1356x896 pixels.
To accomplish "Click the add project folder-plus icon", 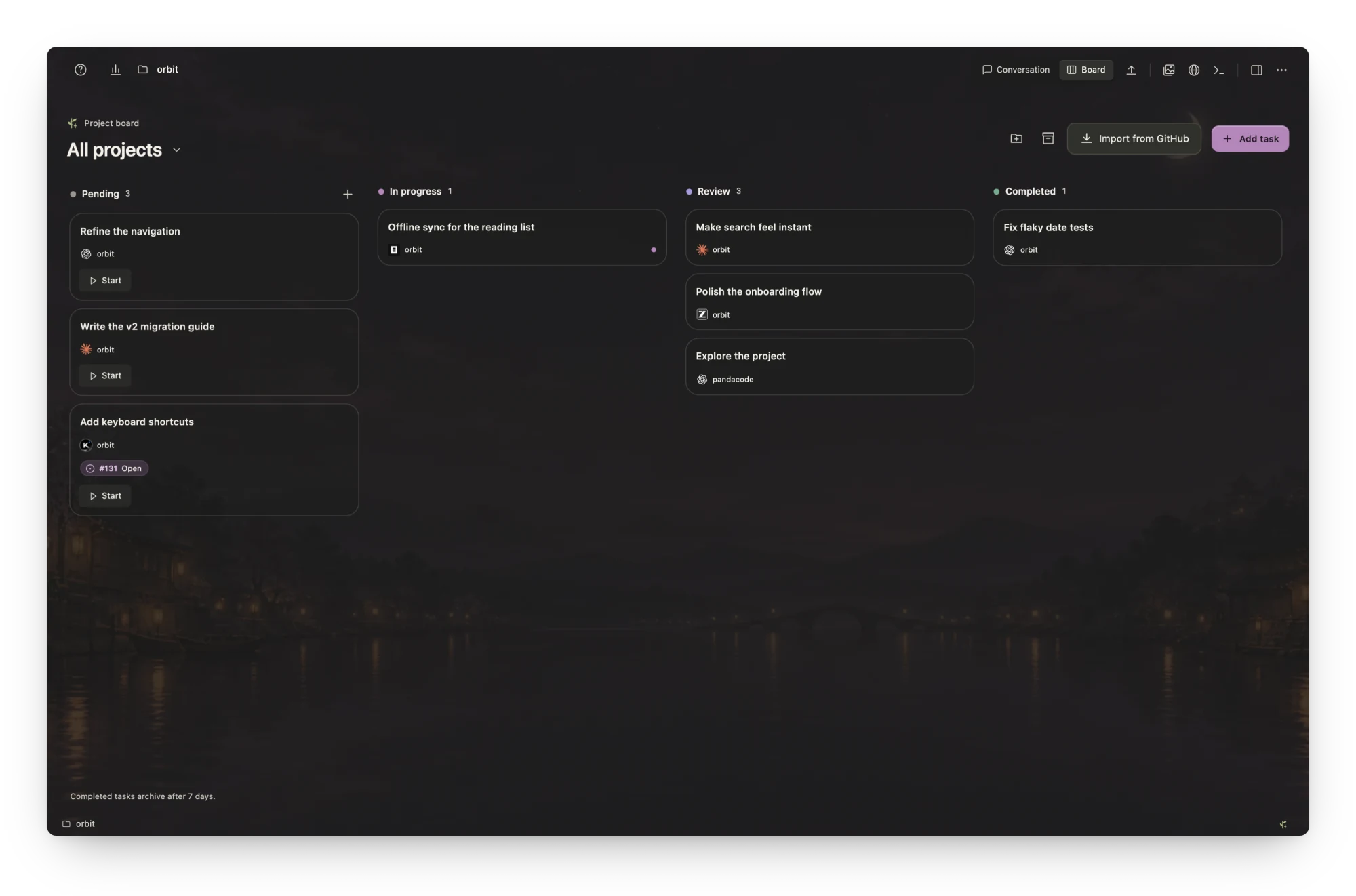I will pos(1016,138).
